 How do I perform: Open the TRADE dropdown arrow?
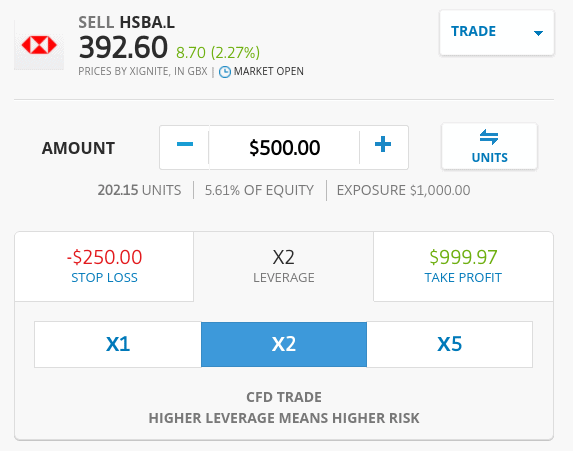pos(538,33)
